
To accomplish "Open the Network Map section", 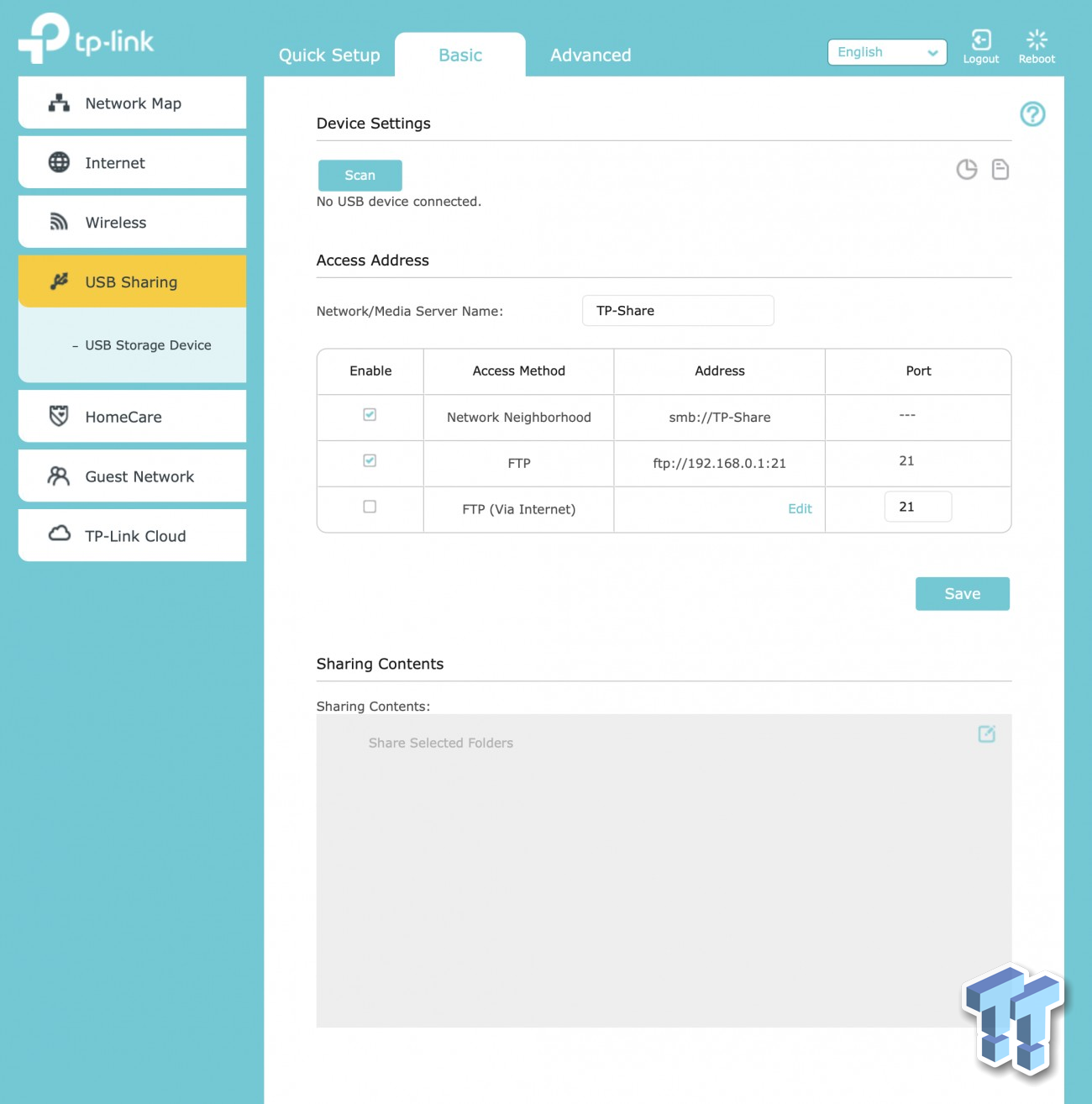I will coord(133,103).
